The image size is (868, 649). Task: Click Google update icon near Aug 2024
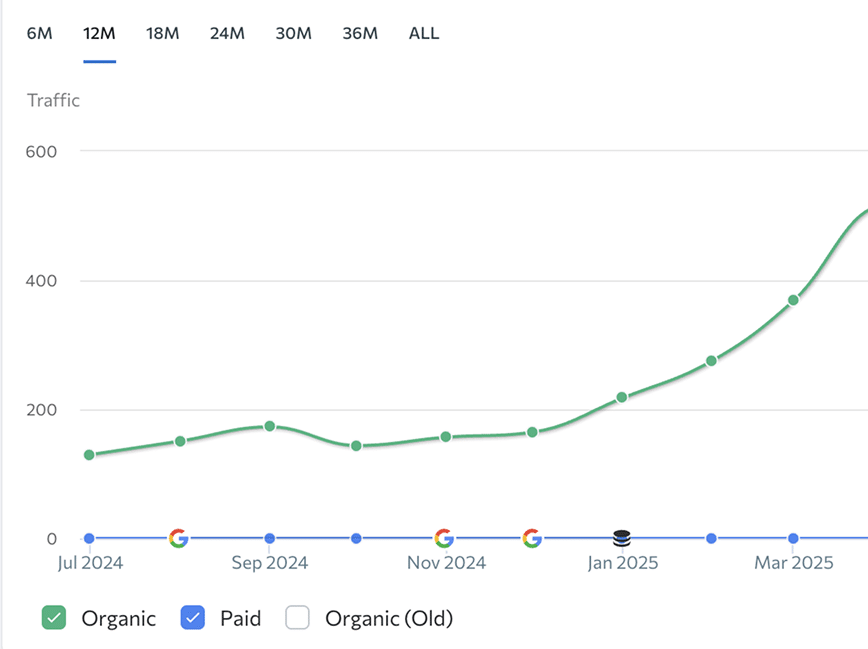pyautogui.click(x=178, y=538)
